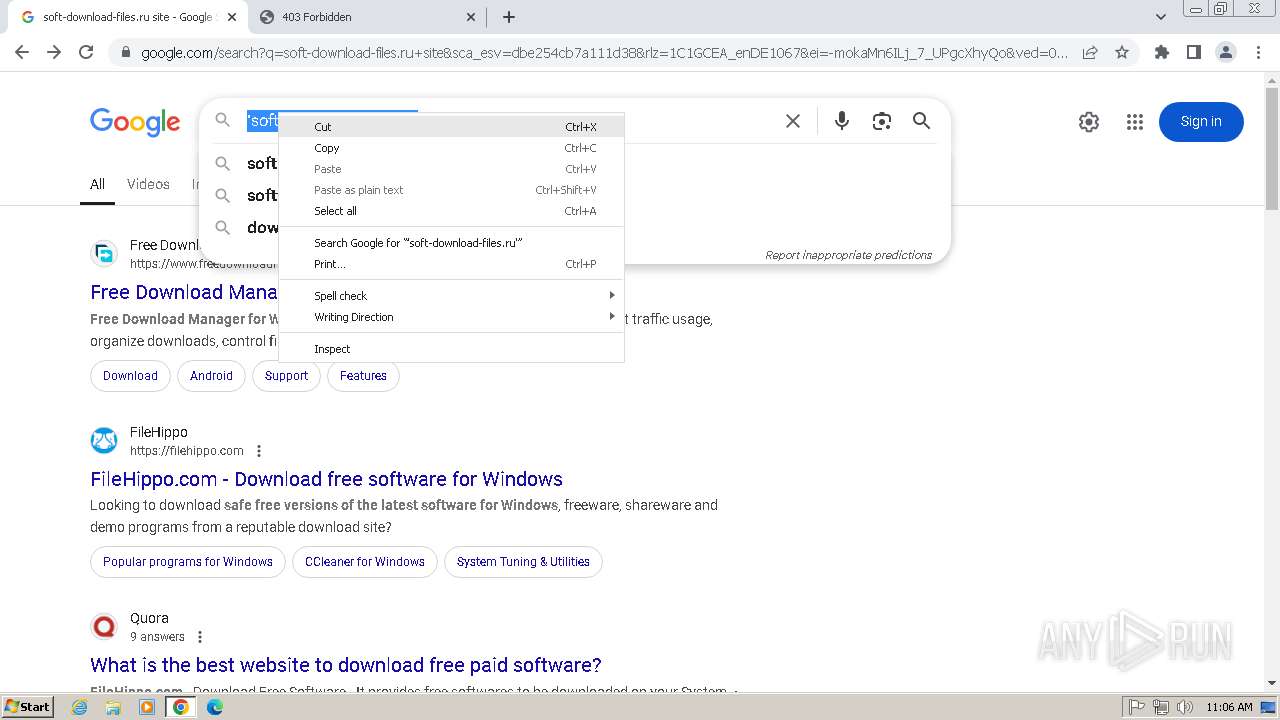Open Popular programs for Windows chip
Screen dimensions: 1280x720
point(188,562)
